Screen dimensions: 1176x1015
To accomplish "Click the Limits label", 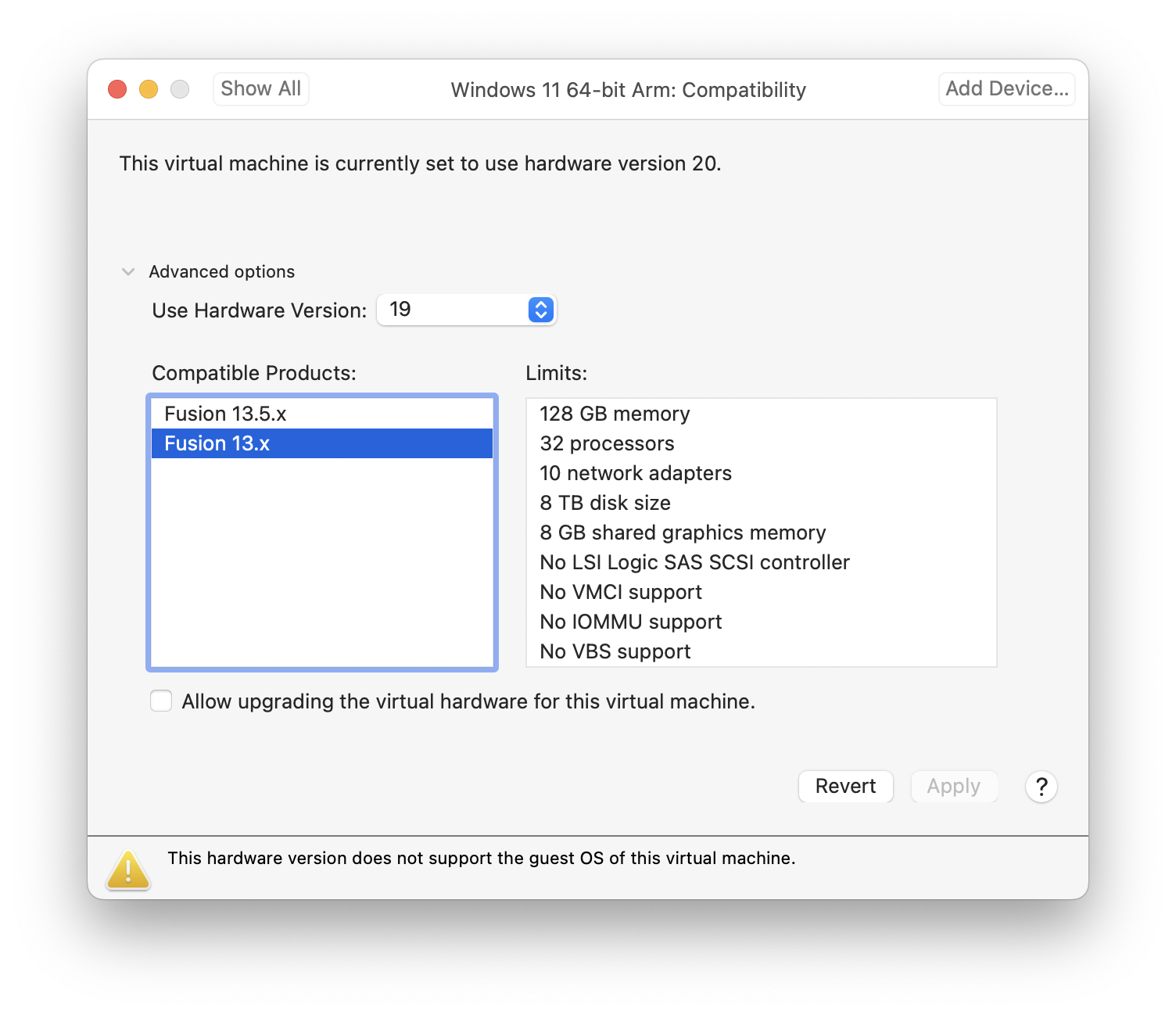I will 556,373.
